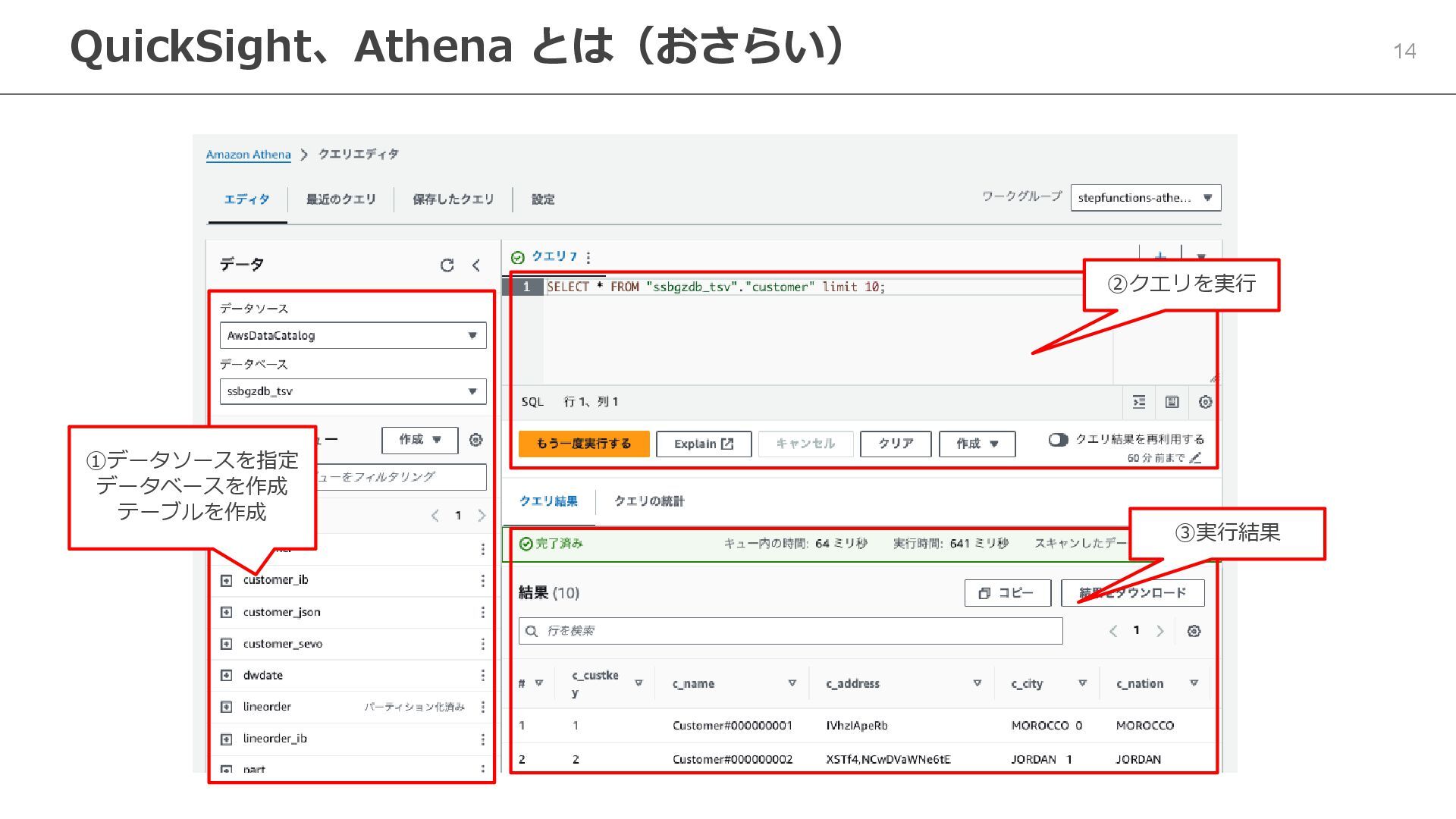The height and width of the screenshot is (819, 1456).
Task: Expand the customer_json table
Action: coord(226,612)
